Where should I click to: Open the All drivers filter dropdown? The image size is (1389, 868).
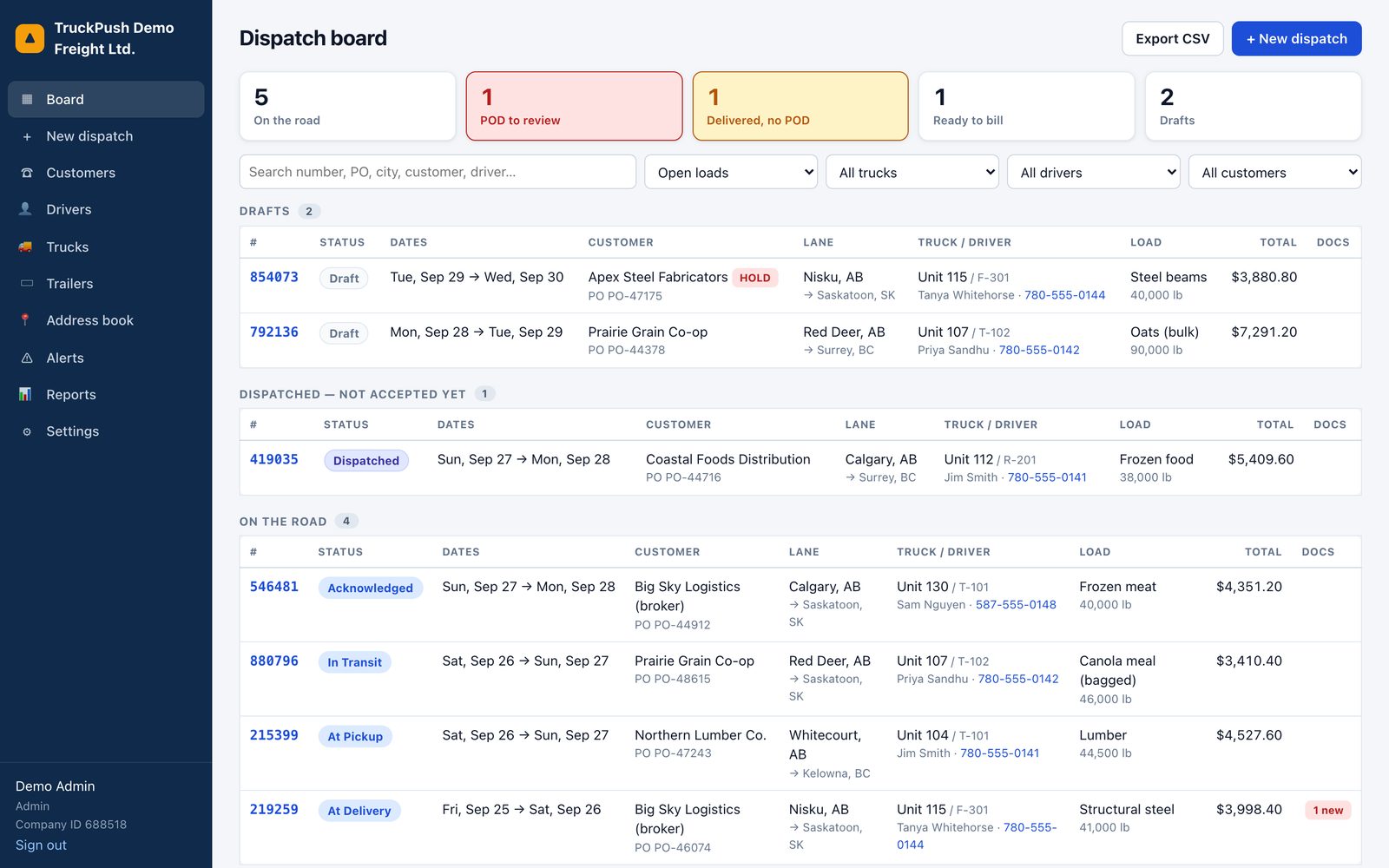coord(1094,172)
